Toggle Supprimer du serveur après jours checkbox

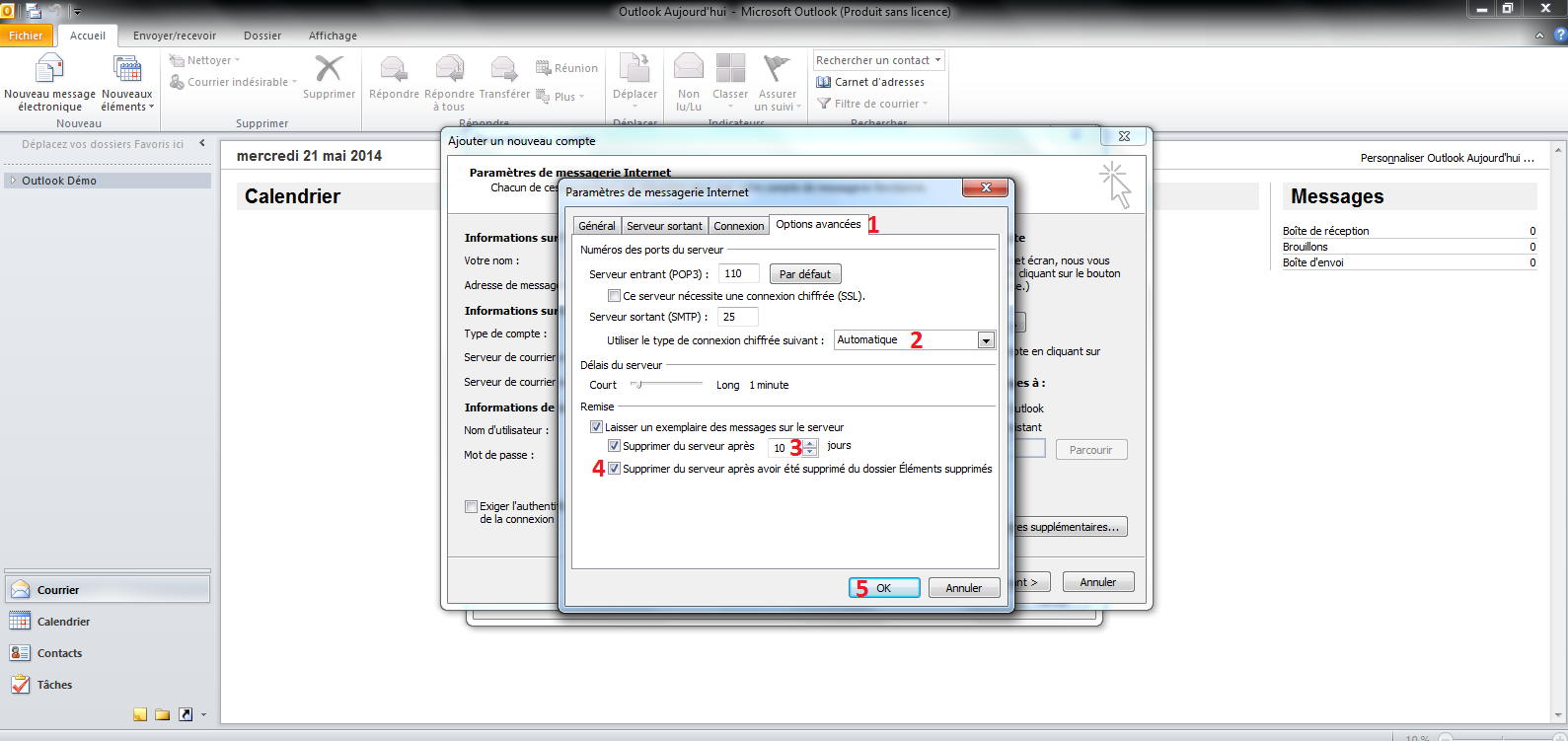pos(614,446)
